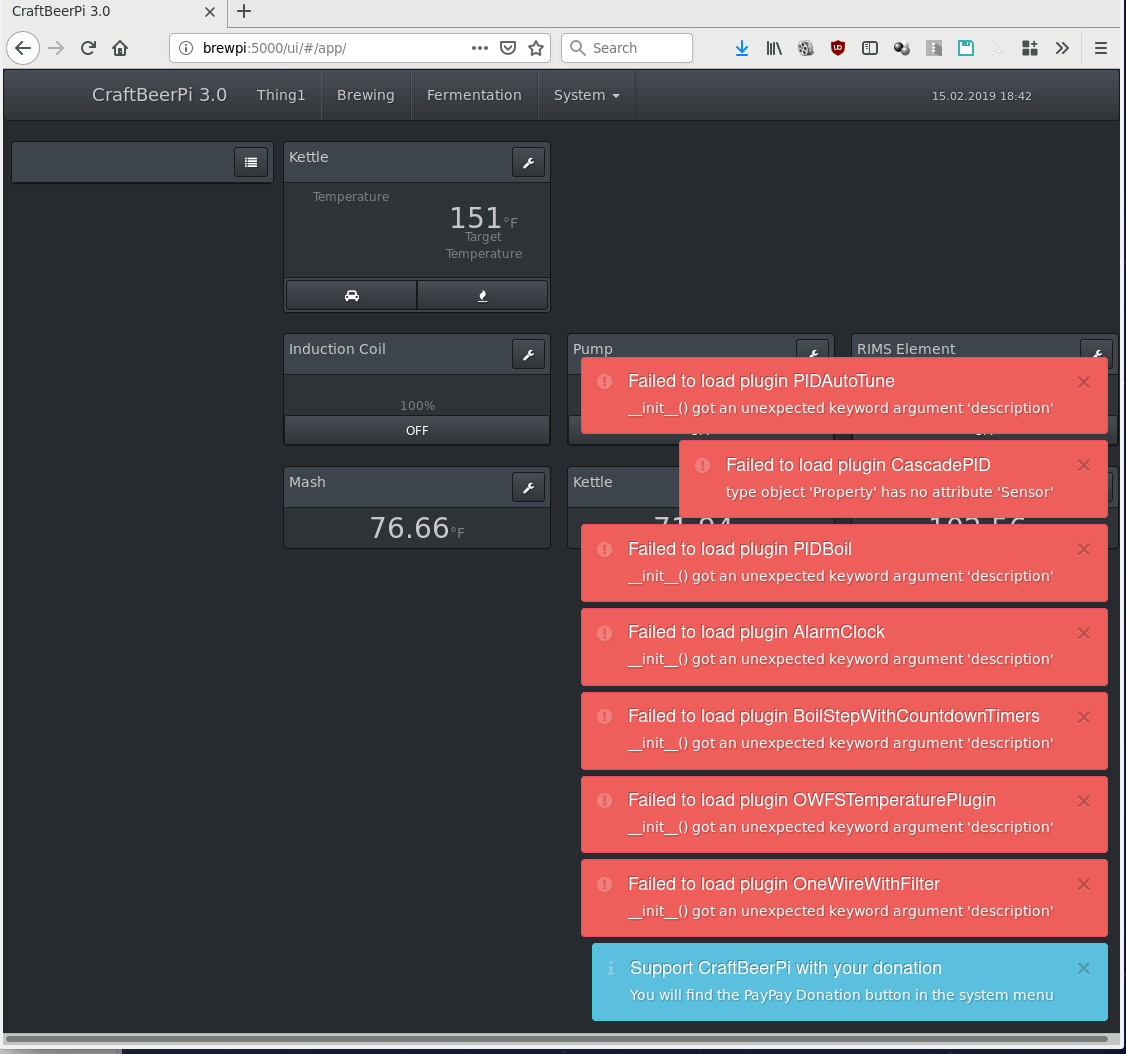Open Induction Coil wrench settings
The width and height of the screenshot is (1126, 1054).
click(529, 354)
